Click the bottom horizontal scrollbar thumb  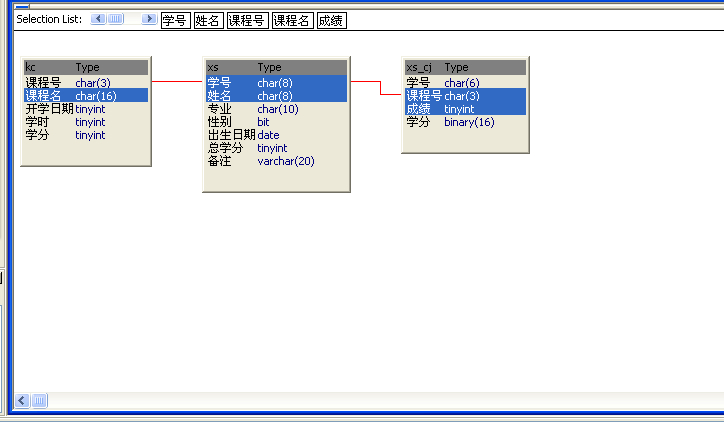coord(40,400)
